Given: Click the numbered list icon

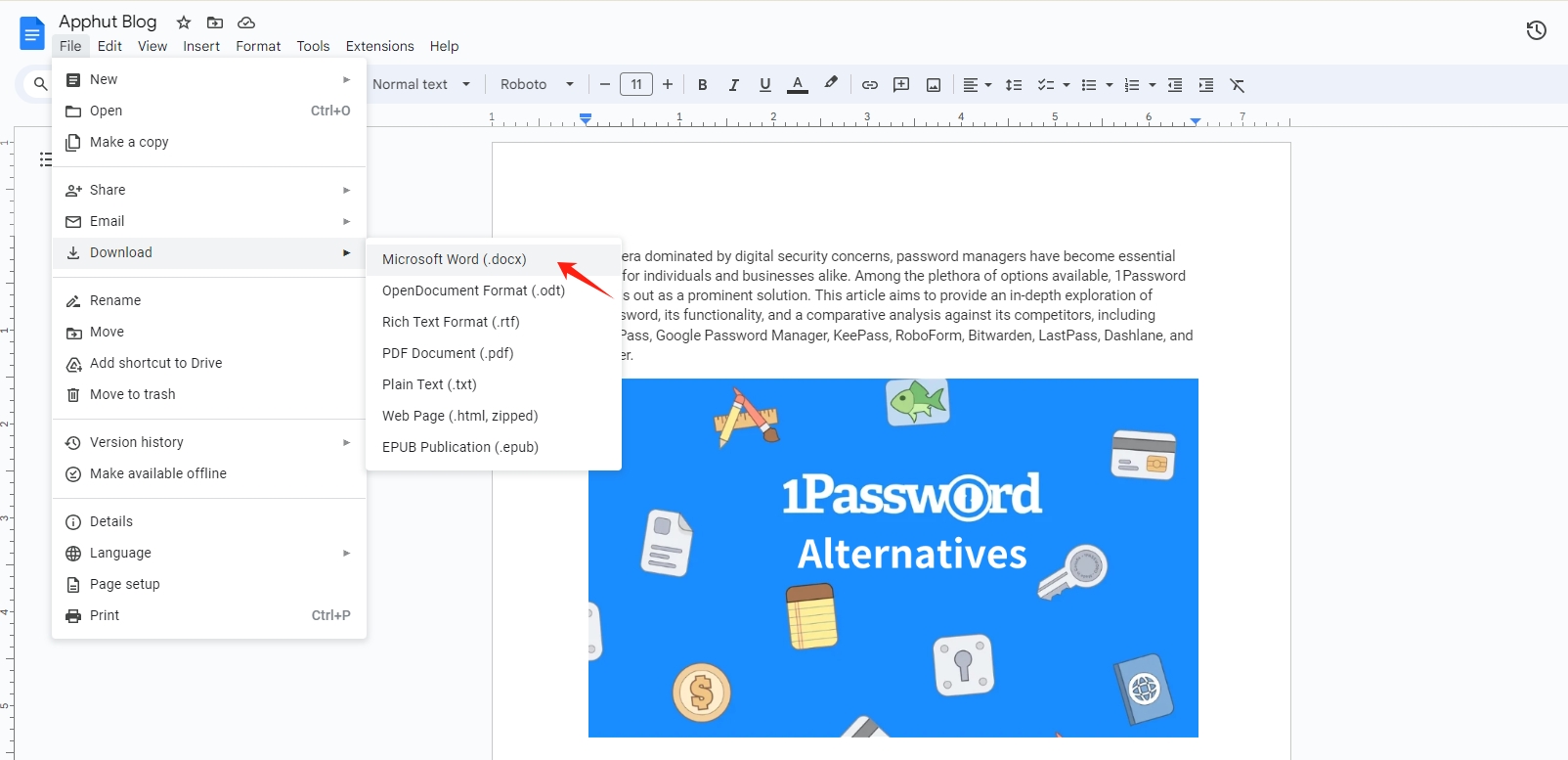Looking at the screenshot, I should click(x=1132, y=85).
